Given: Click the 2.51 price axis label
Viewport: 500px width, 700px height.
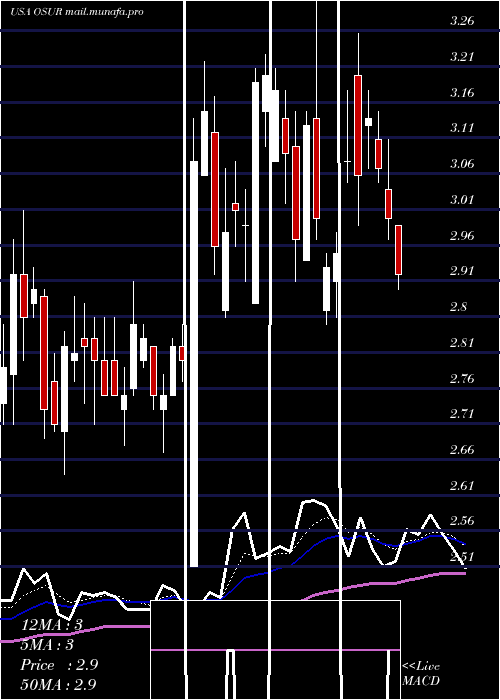Looking at the screenshot, I should point(462,557).
